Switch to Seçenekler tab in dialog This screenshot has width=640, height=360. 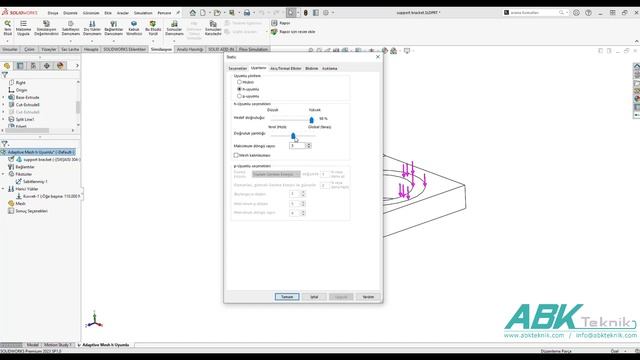238,69
